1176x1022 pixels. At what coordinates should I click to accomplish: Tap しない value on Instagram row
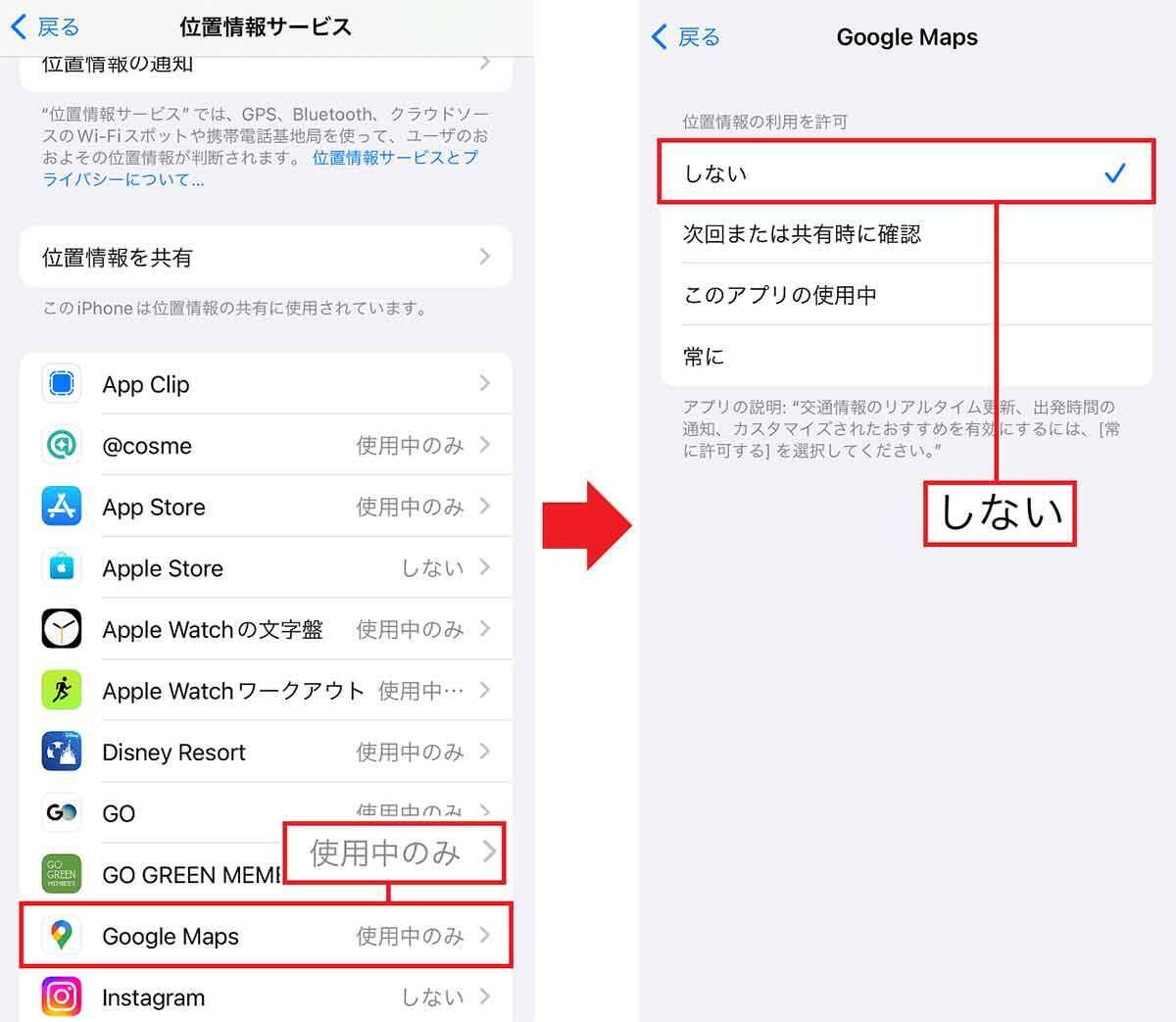pos(432,998)
